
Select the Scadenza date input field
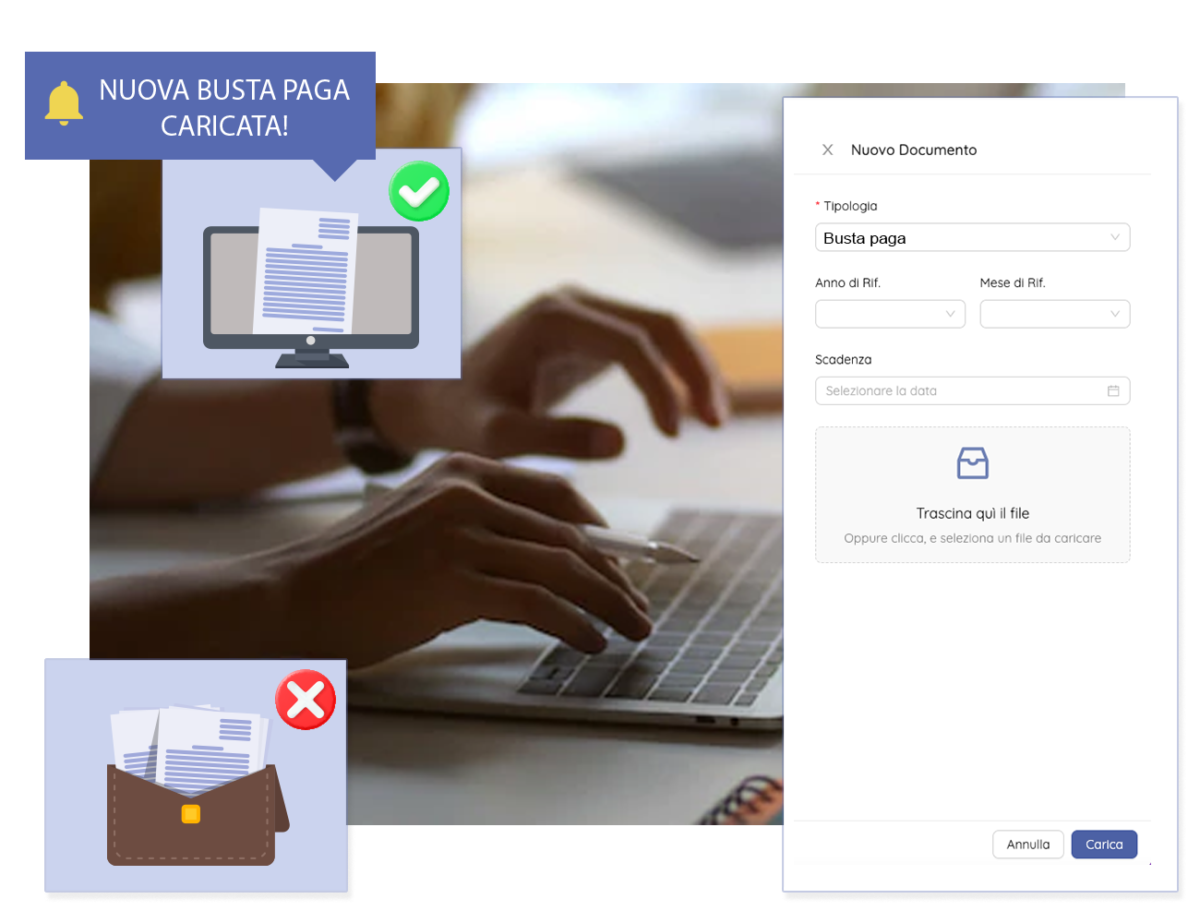click(x=950, y=390)
